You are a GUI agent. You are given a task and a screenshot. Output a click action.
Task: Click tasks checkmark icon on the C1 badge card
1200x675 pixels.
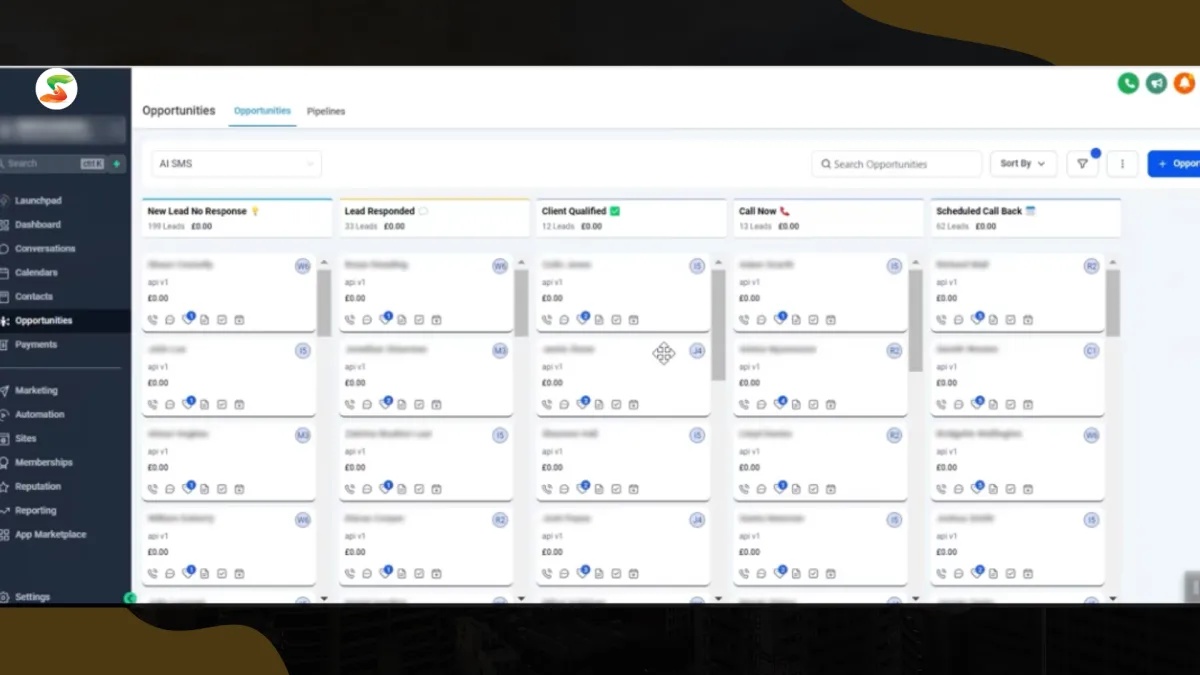(1010, 405)
